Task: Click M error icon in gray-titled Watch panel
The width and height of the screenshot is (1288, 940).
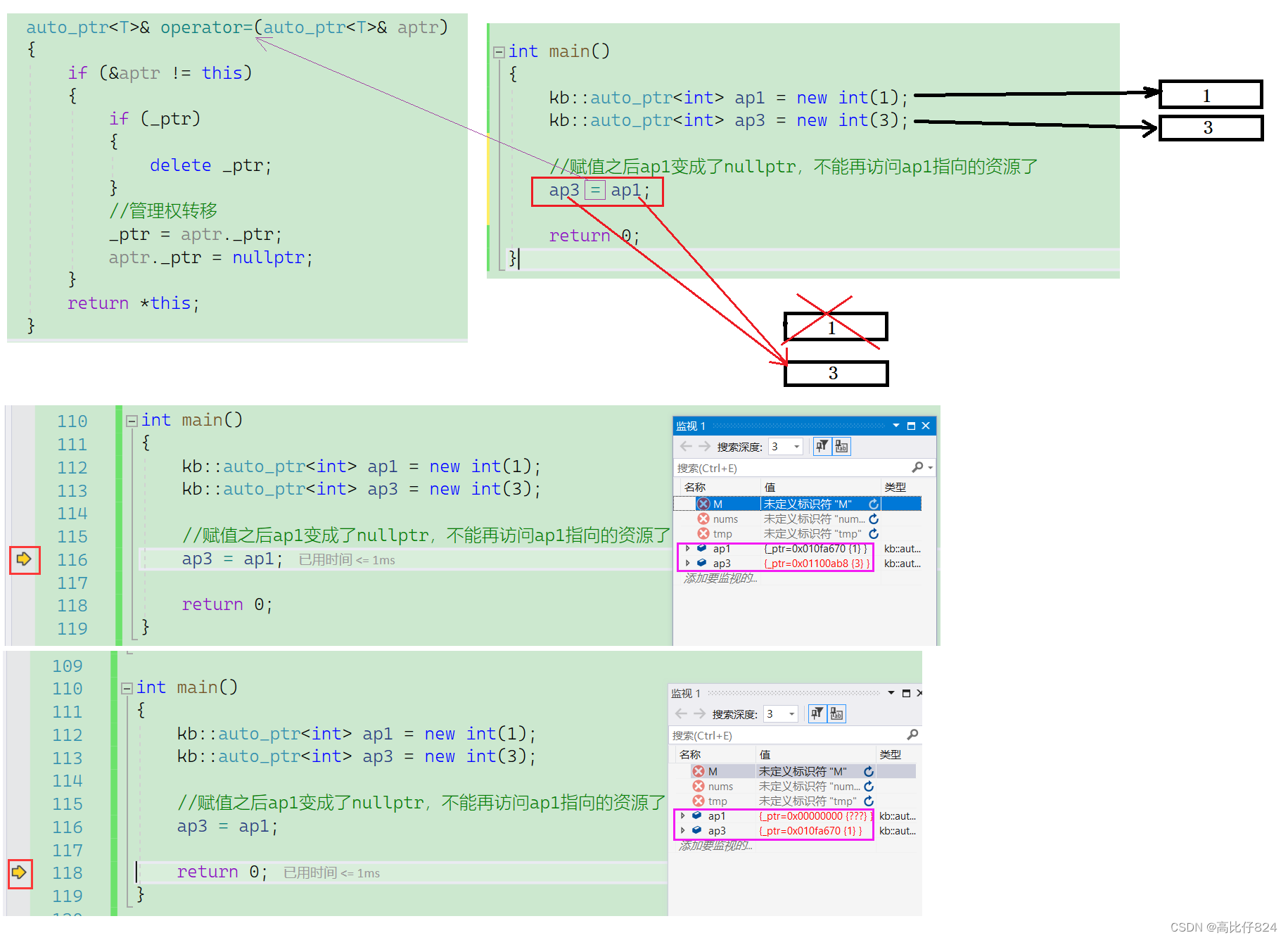Action: tap(699, 771)
